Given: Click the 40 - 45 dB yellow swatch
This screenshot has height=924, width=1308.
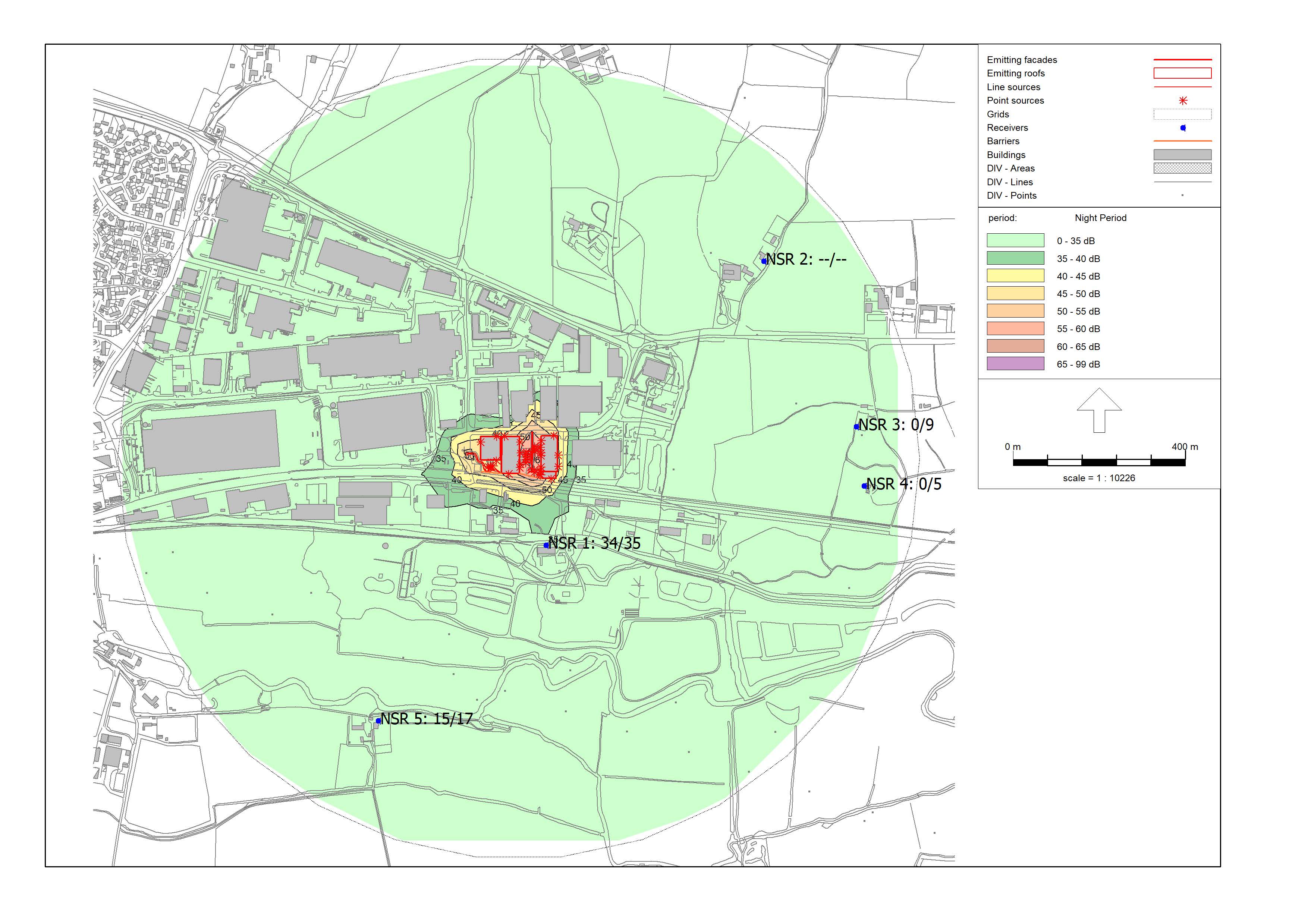Looking at the screenshot, I should point(1015,276).
